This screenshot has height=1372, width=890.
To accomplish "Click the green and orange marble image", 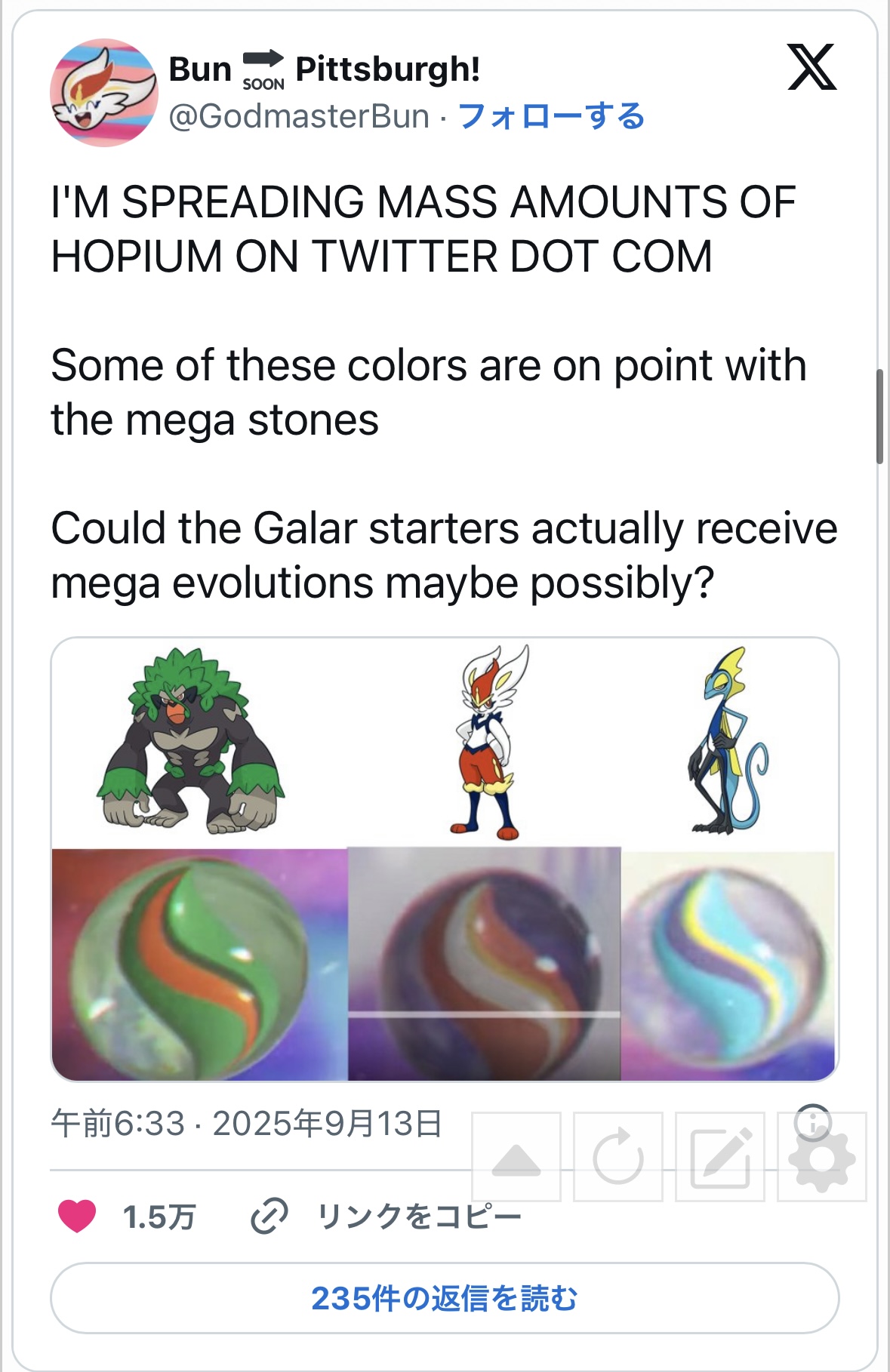I will [x=199, y=964].
